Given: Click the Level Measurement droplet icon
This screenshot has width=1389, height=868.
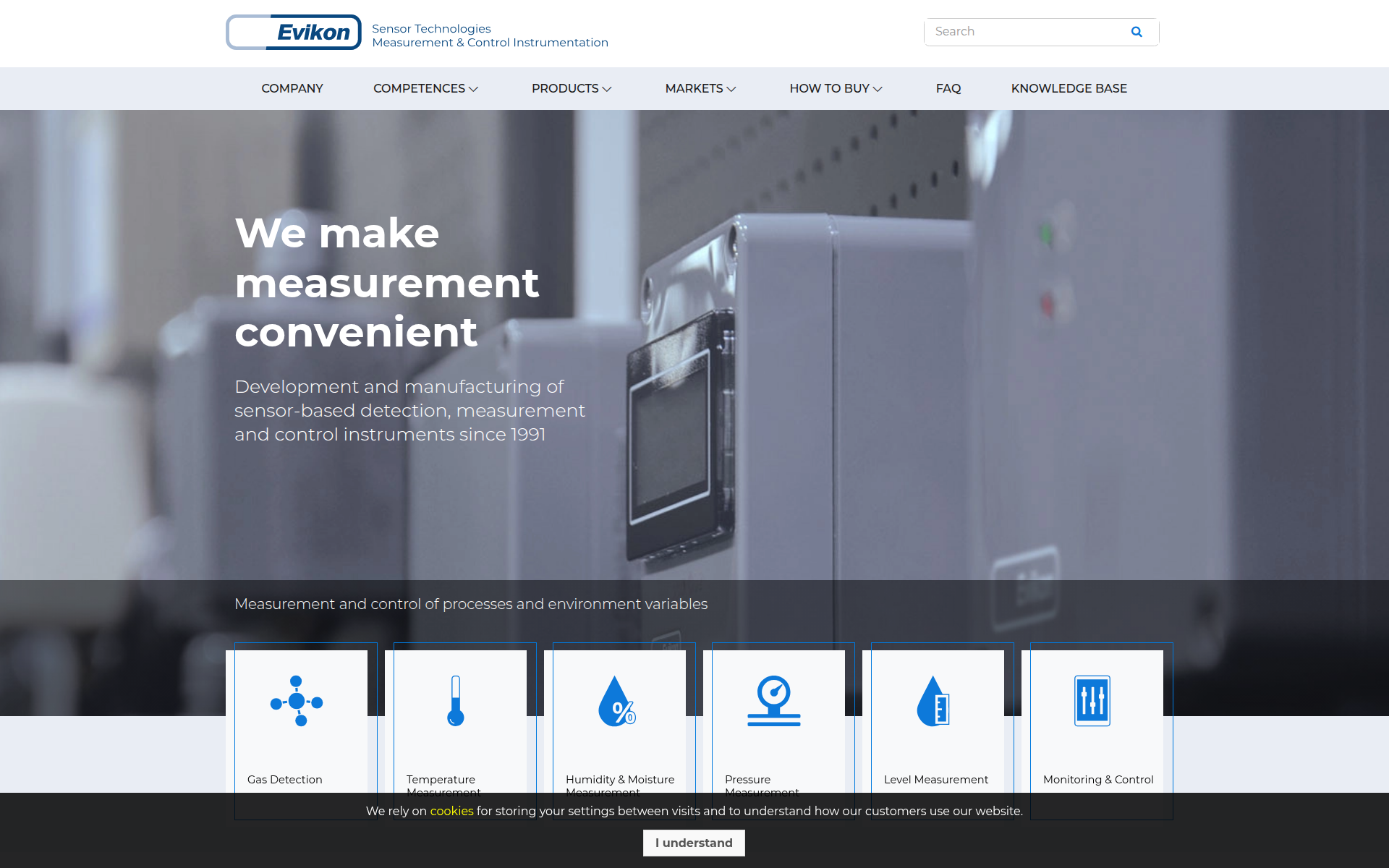Looking at the screenshot, I should tap(933, 701).
